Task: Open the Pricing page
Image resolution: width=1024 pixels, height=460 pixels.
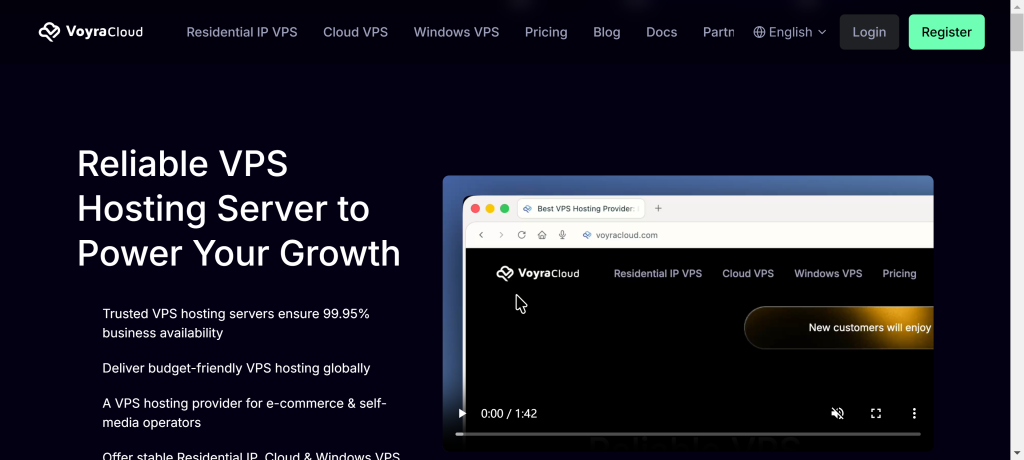Action: (x=546, y=32)
